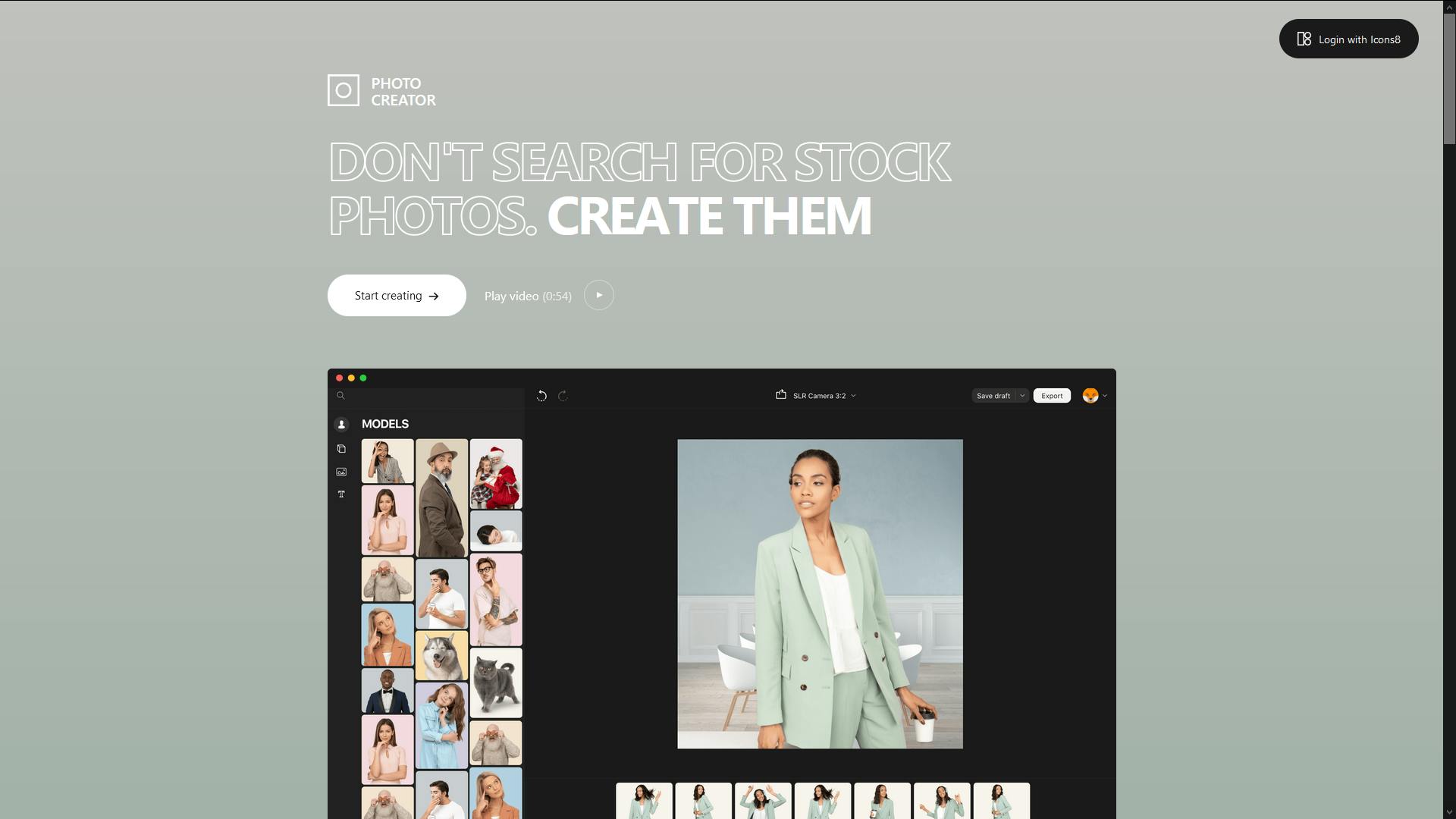Open the account dropdown next to the avatar
1456x819 pixels.
point(1104,395)
